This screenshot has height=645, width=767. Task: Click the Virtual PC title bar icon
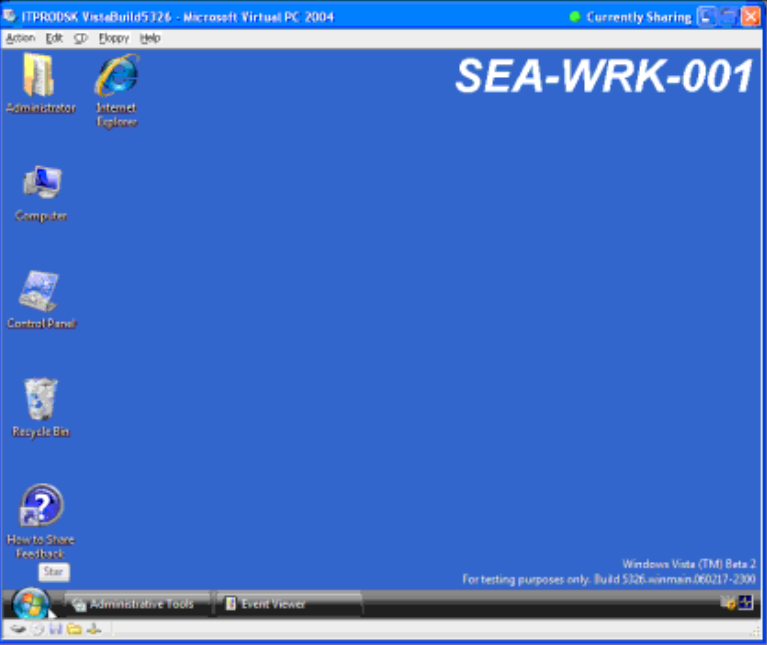pos(10,17)
